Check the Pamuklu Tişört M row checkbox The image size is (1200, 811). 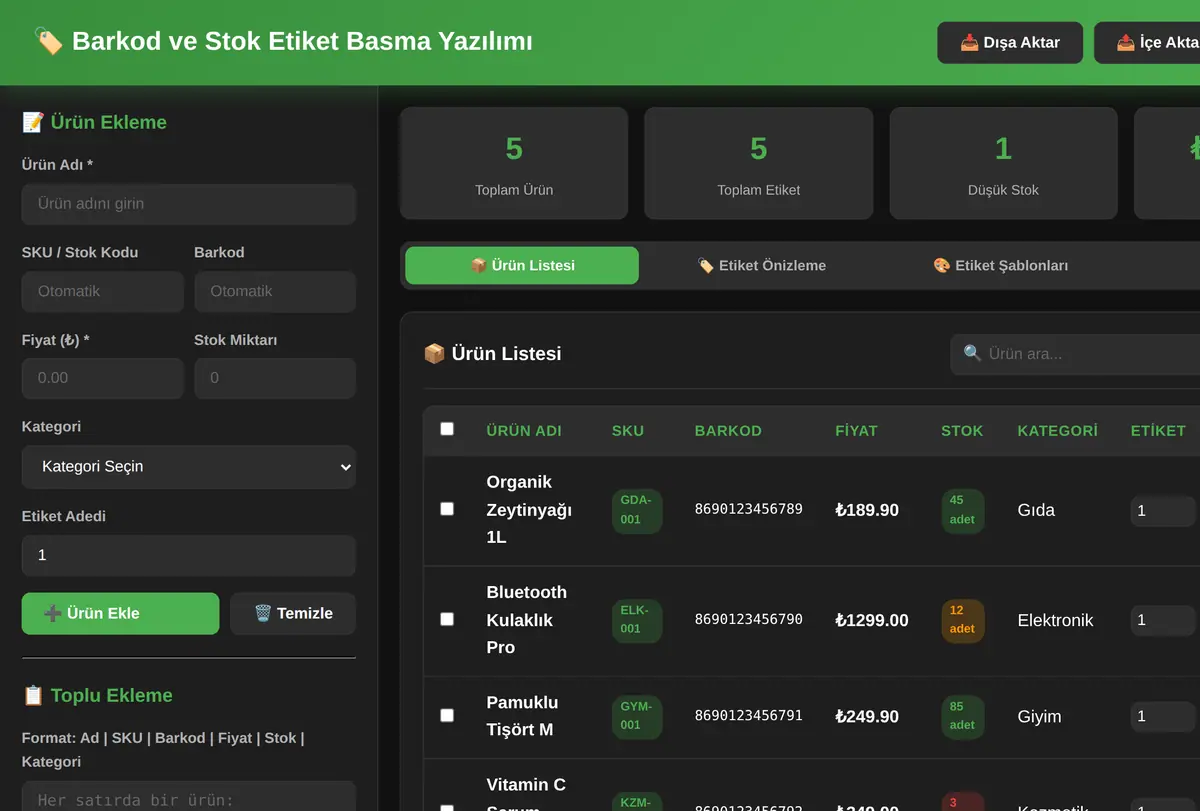(447, 715)
